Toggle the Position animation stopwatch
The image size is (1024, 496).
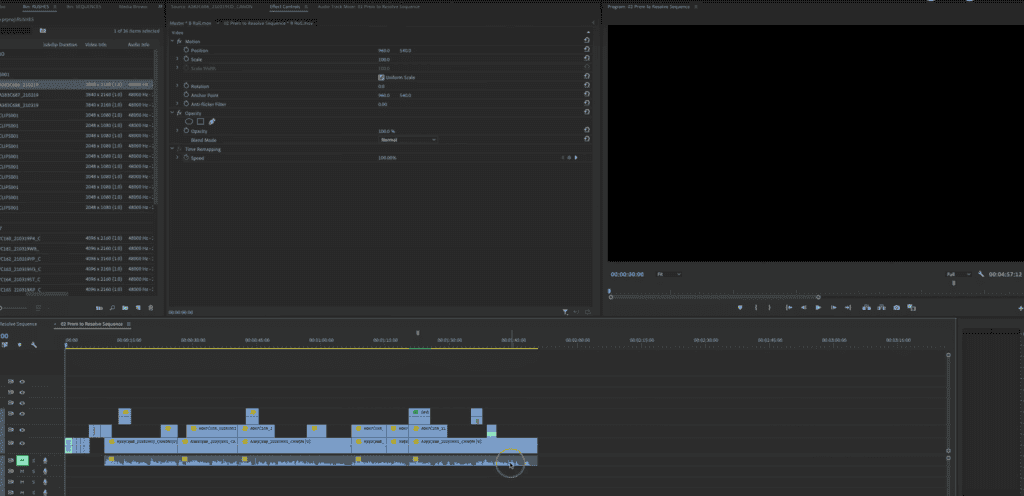[x=186, y=49]
